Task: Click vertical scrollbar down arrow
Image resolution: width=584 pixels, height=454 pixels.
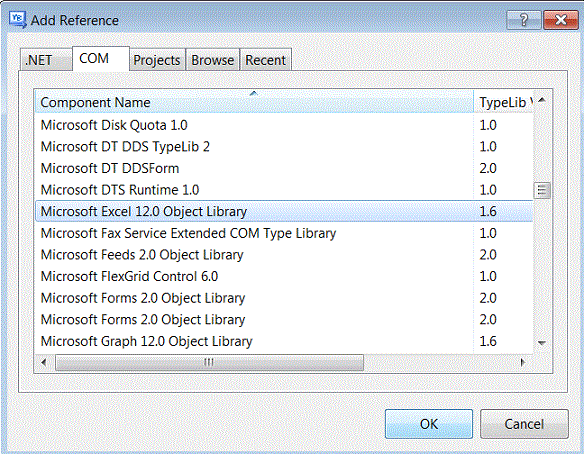Action: (542, 343)
